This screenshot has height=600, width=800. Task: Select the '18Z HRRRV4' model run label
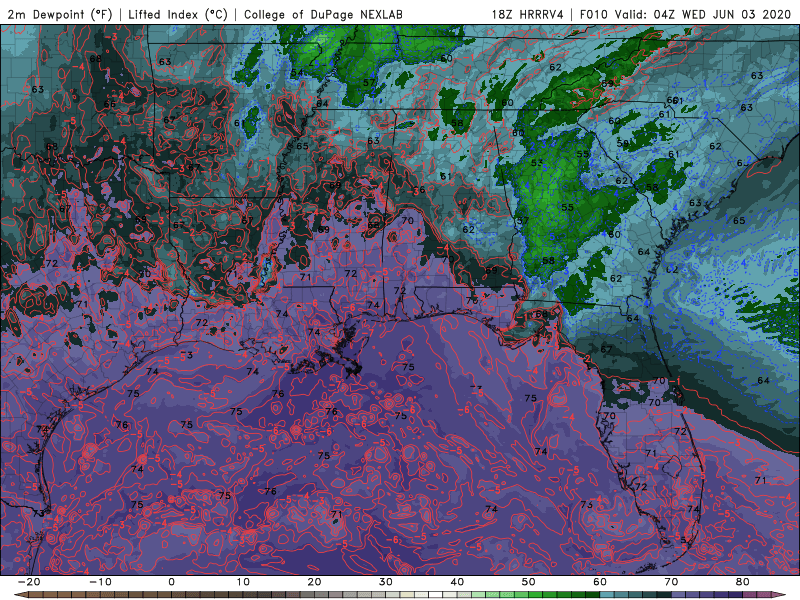pos(528,14)
